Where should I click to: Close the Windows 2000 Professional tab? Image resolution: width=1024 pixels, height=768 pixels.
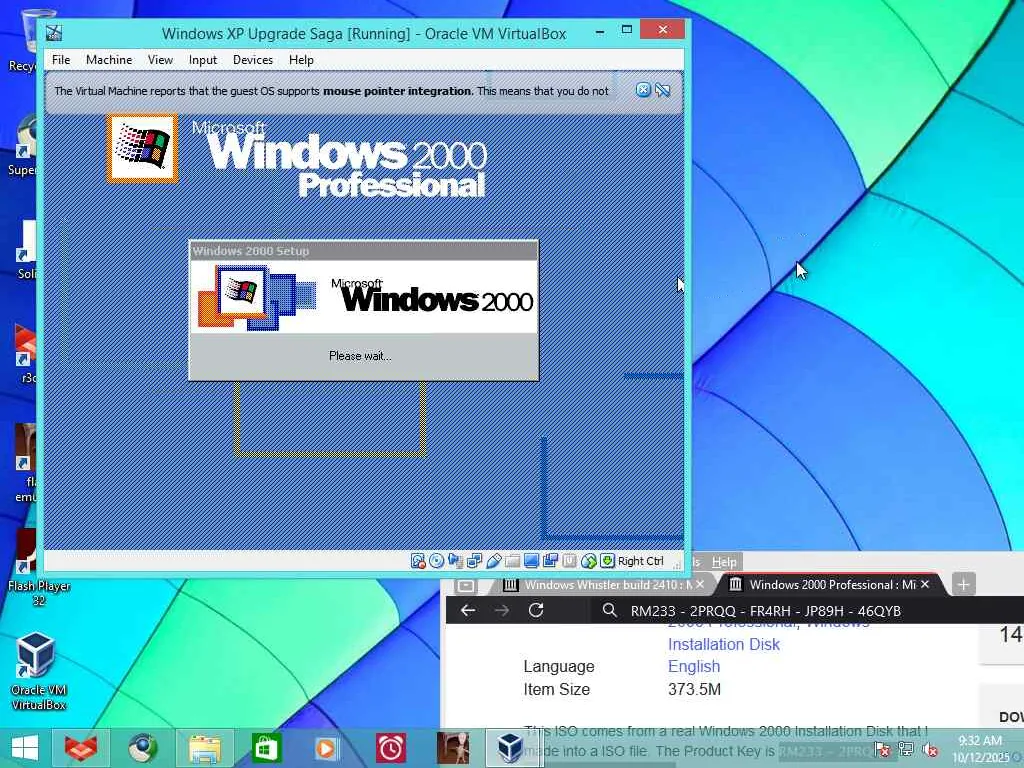pos(925,584)
